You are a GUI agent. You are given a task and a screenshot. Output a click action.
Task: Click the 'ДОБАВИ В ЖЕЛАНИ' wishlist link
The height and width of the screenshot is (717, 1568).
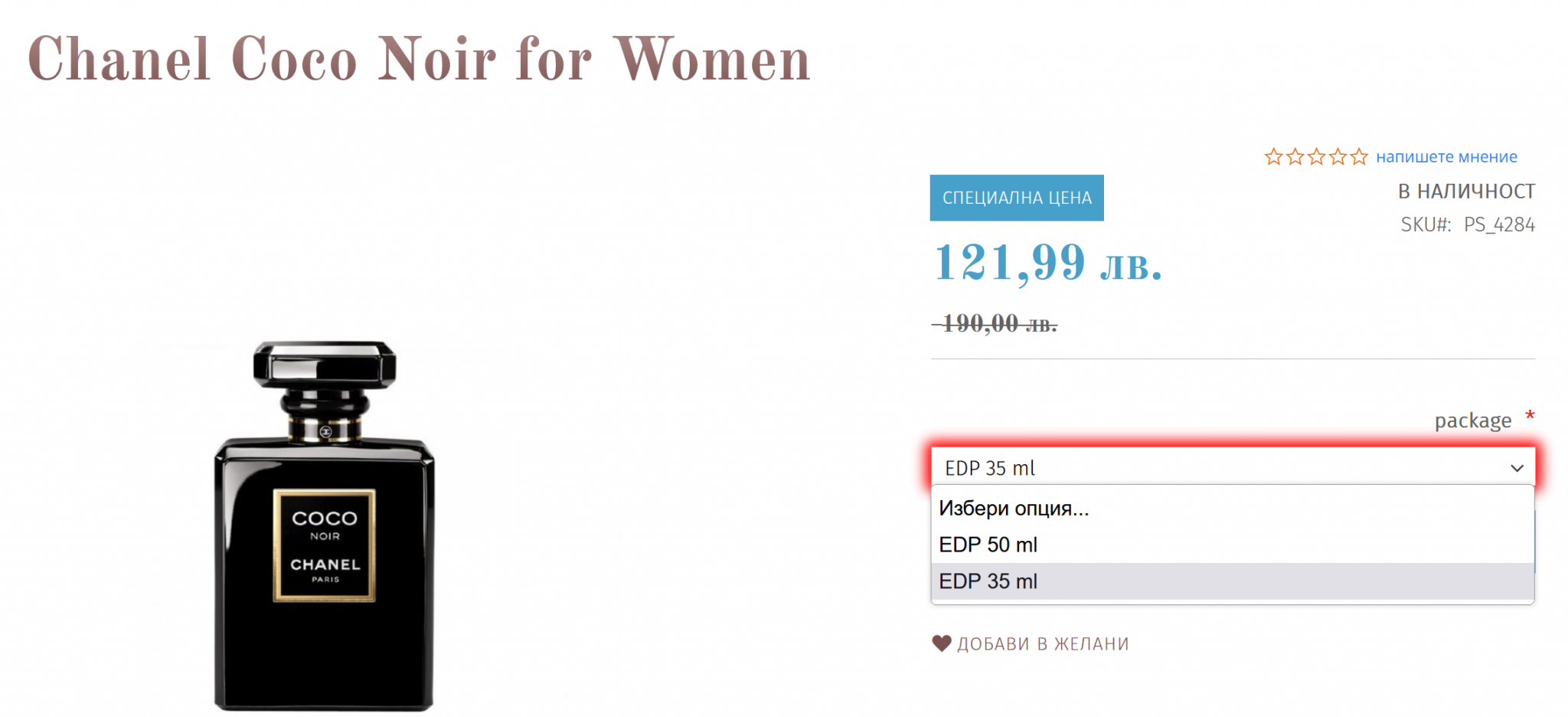[x=1043, y=644]
